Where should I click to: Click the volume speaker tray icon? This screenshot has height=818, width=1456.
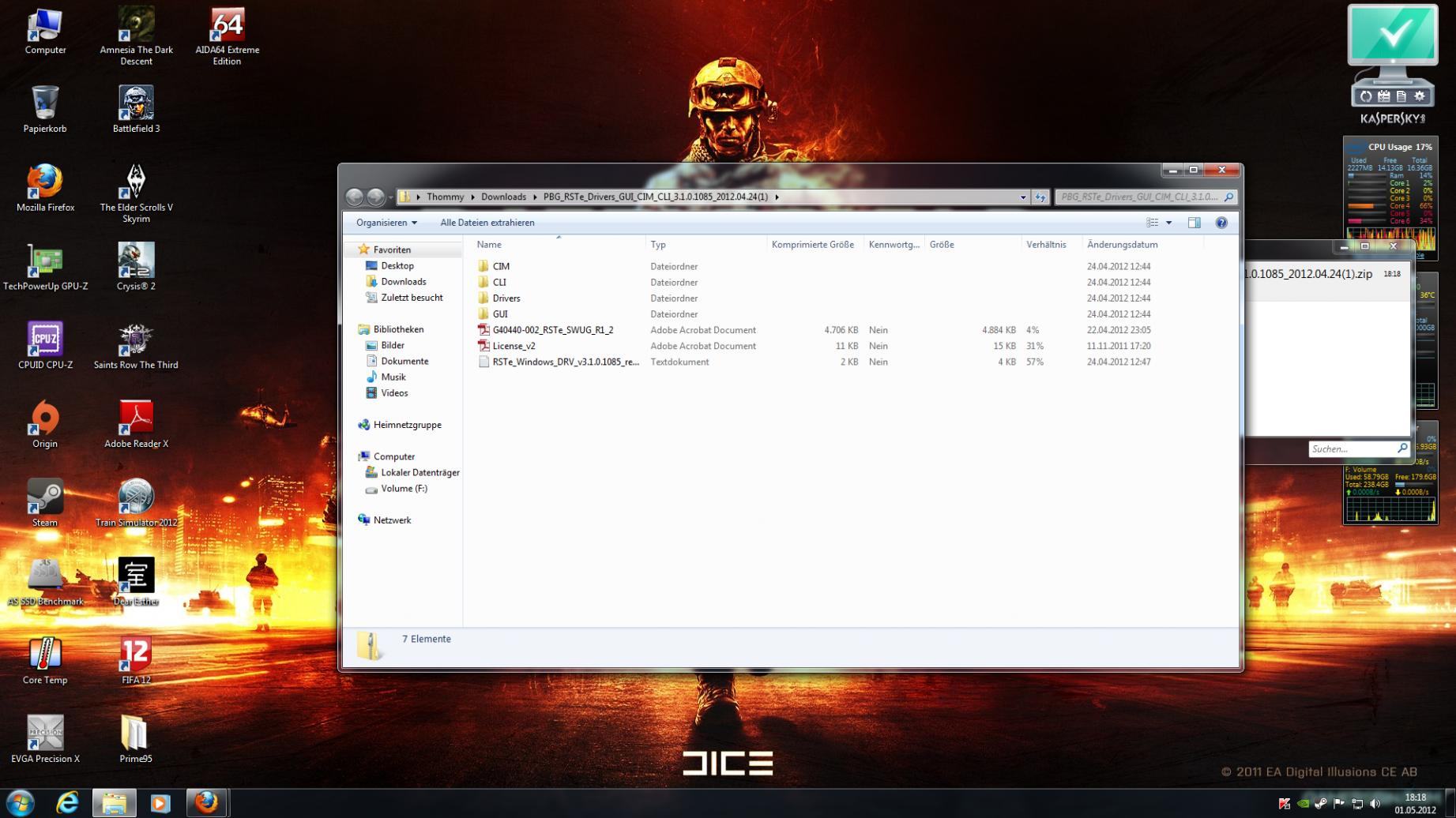coord(1375,804)
